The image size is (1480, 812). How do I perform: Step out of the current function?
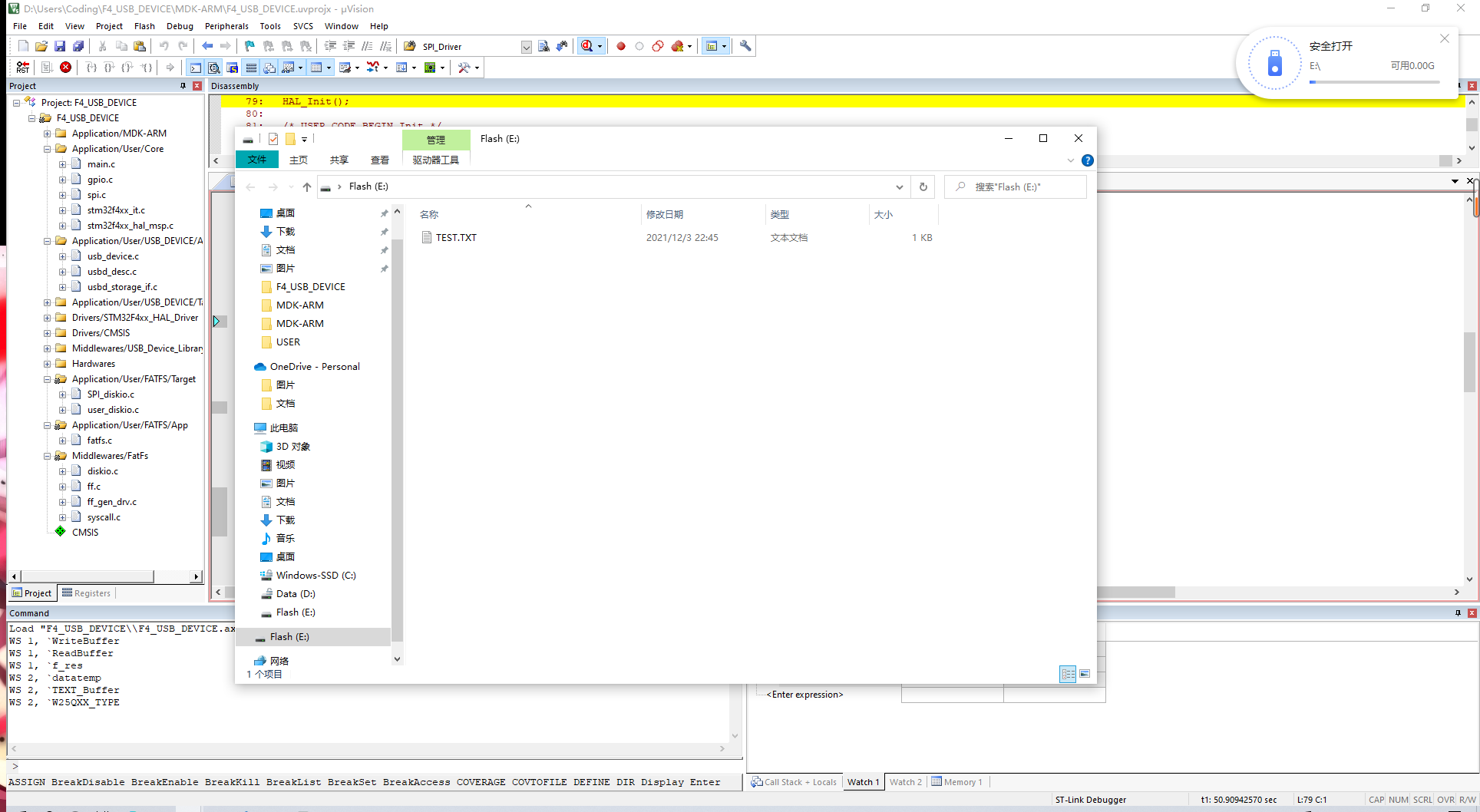(128, 68)
